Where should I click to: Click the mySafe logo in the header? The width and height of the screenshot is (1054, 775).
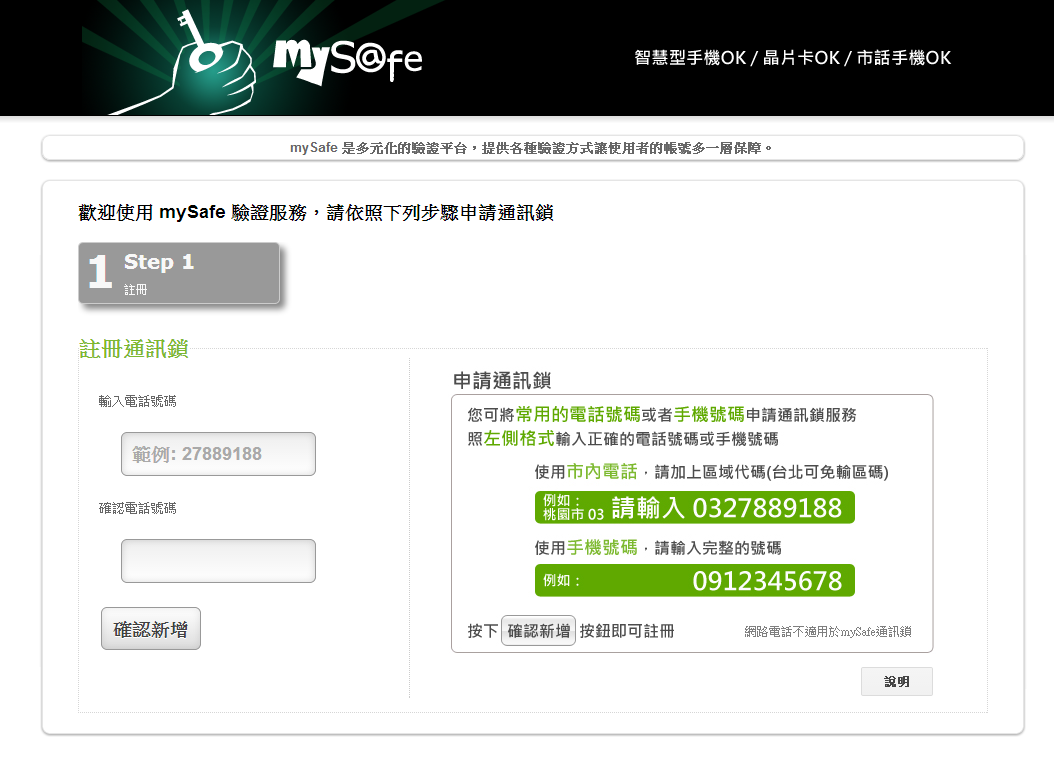coord(348,61)
